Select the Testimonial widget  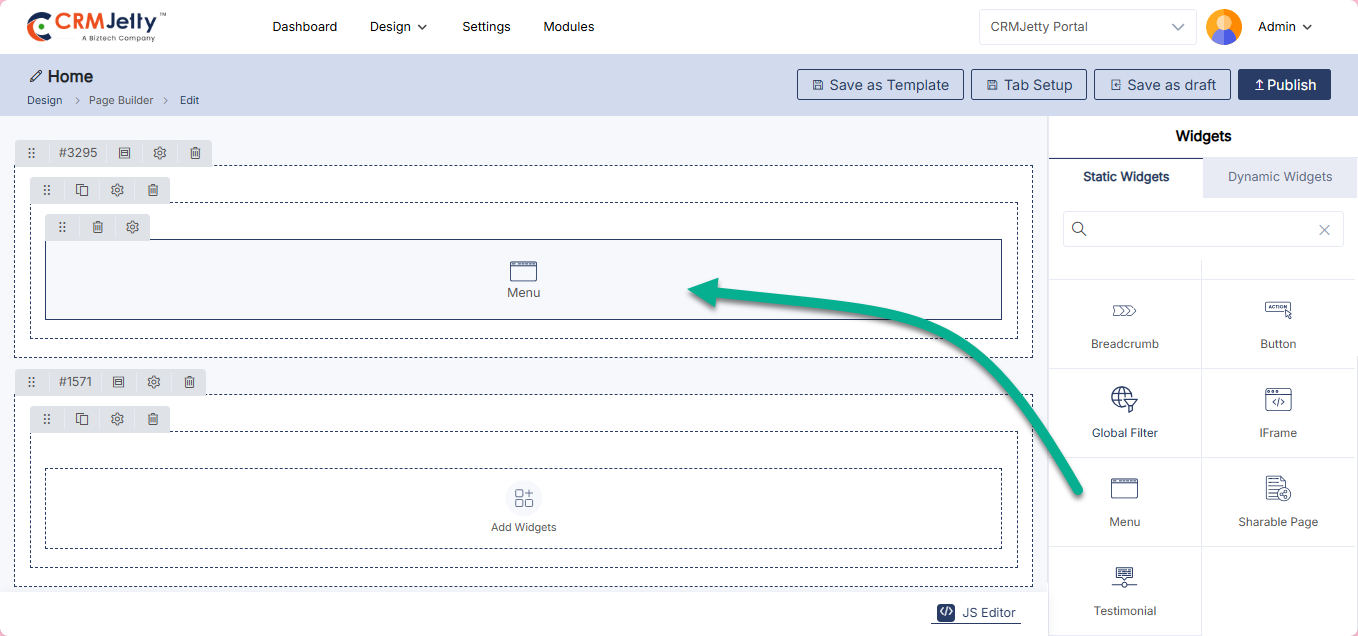pos(1124,591)
